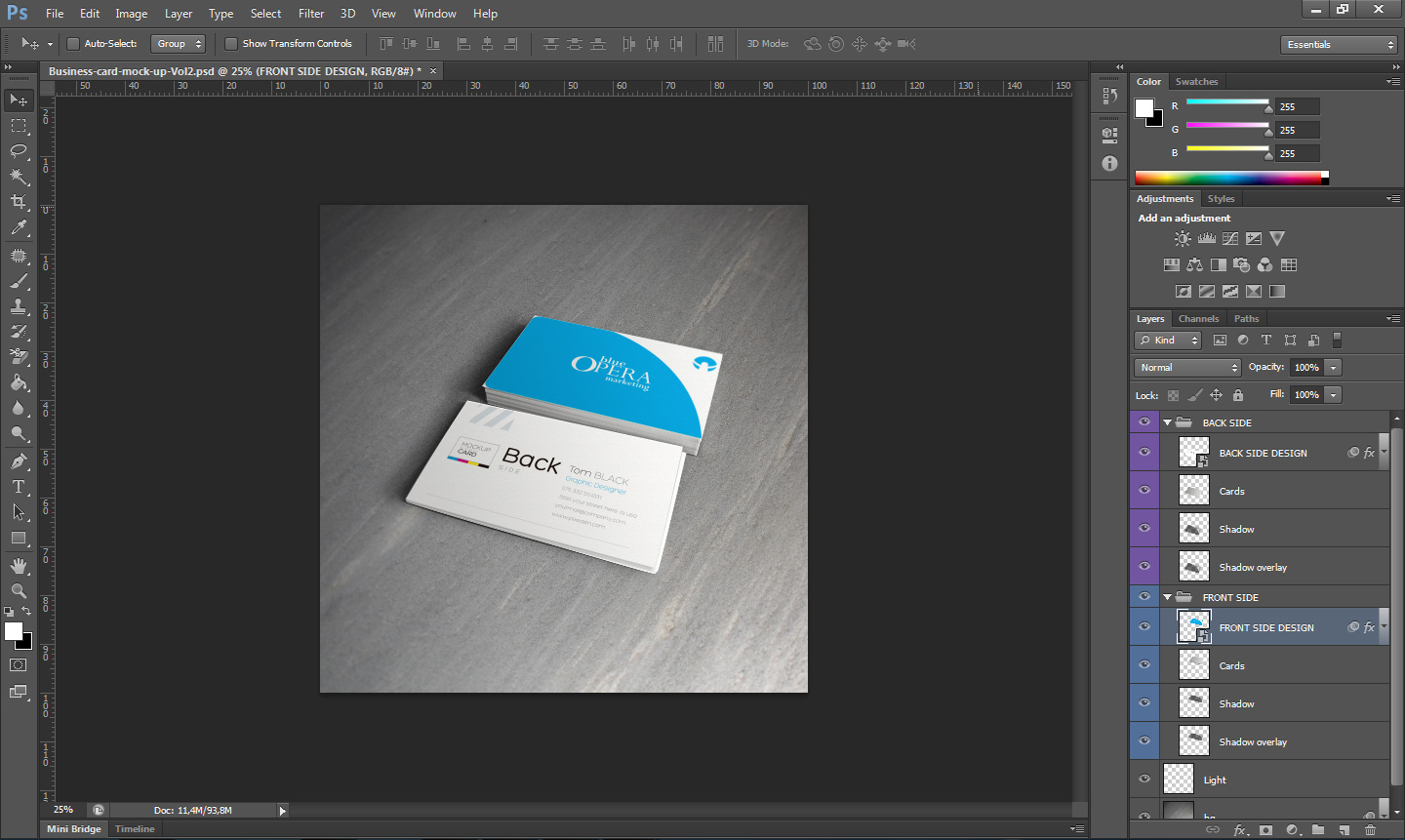Open the Layers panel options menu
Screen dimensions: 1405x840
coord(1393,319)
